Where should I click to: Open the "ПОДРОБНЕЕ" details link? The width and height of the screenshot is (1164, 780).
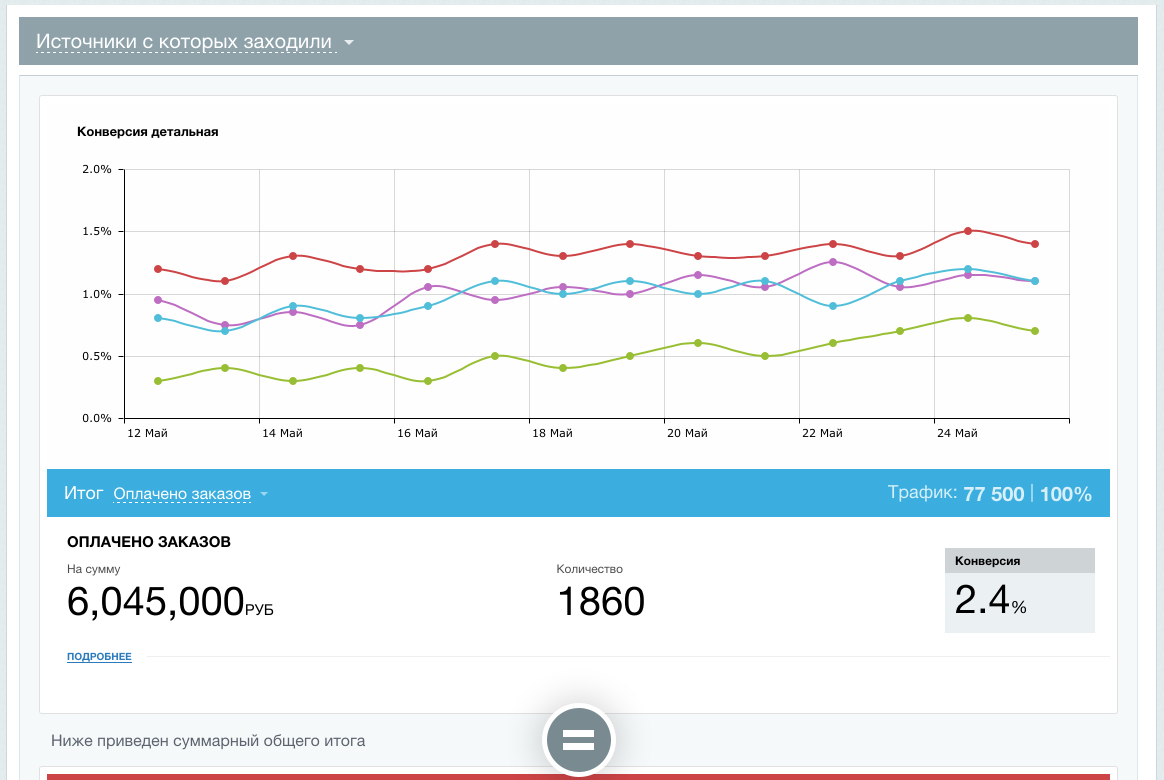point(99,657)
